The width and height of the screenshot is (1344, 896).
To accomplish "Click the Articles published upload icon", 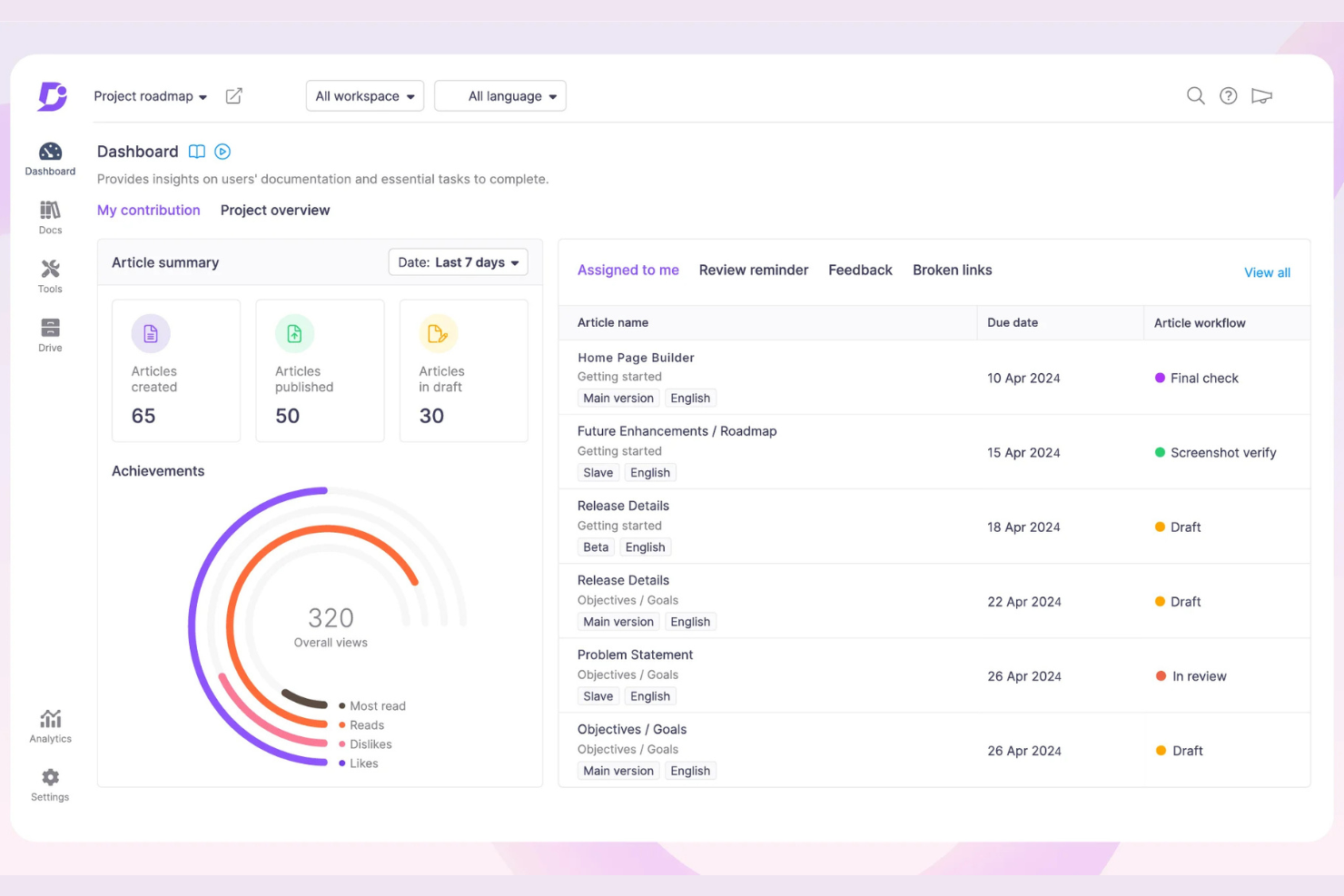I will point(294,334).
